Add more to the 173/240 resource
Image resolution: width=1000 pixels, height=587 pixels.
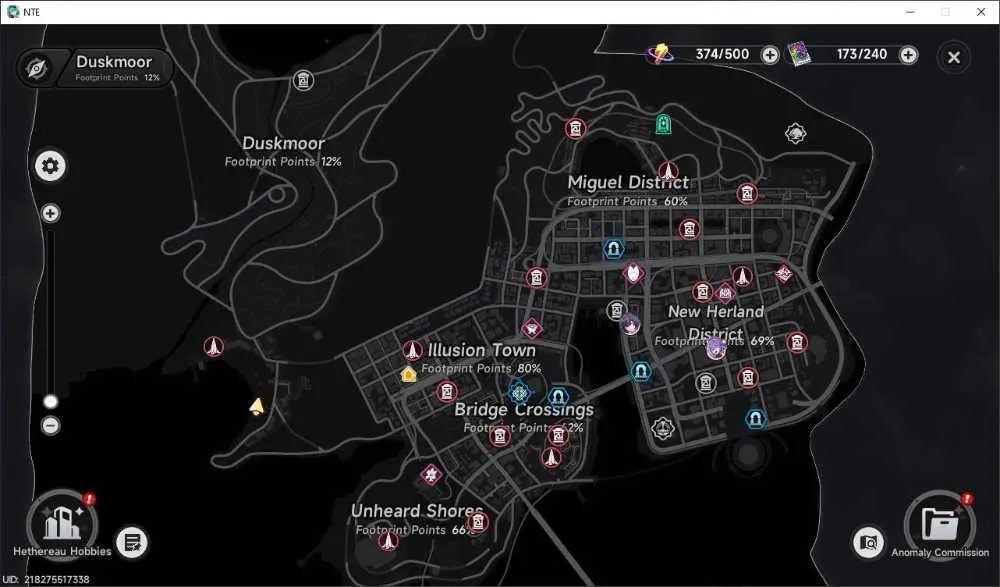tap(908, 55)
